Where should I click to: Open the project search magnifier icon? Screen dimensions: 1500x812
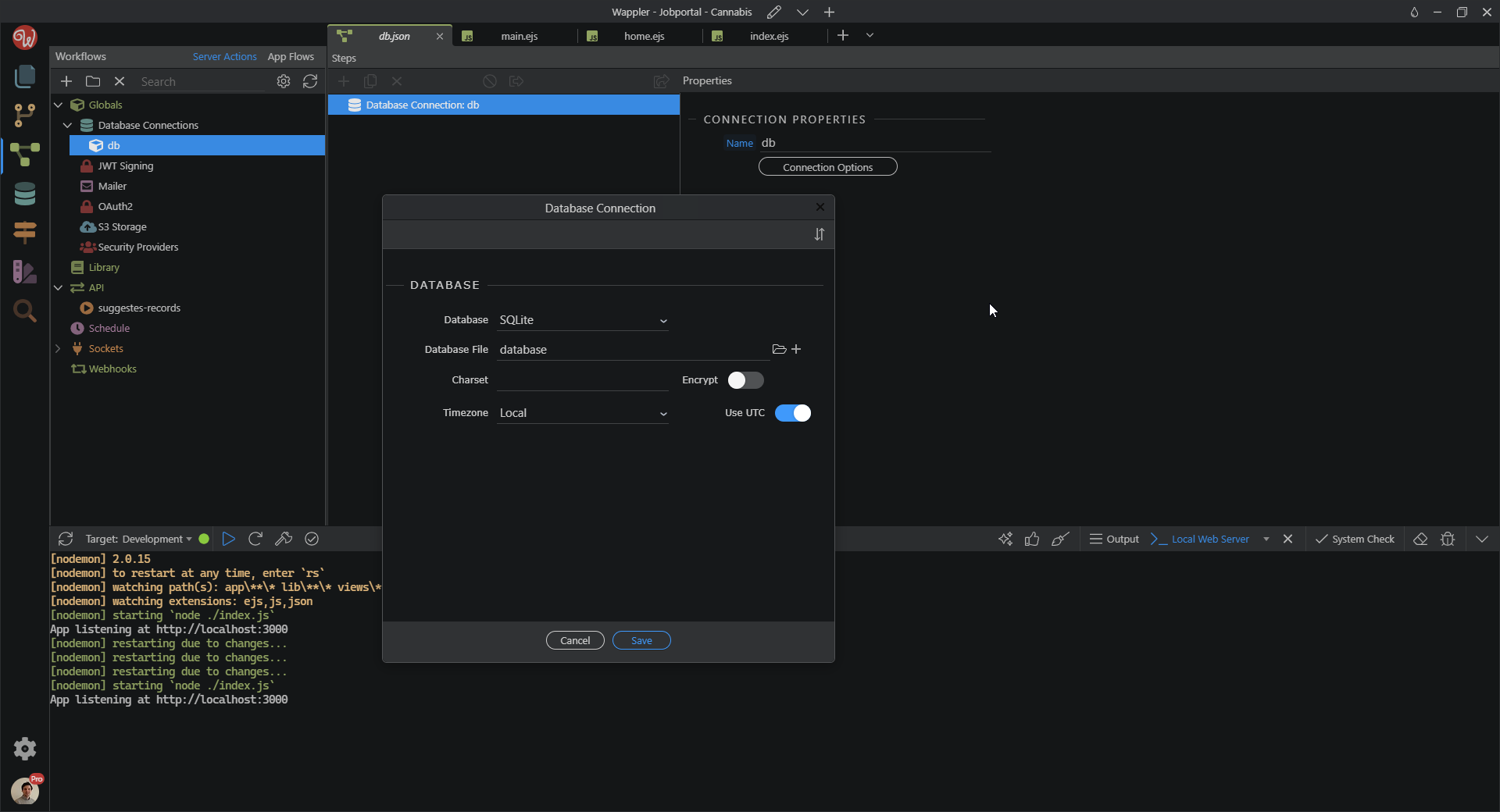click(25, 311)
